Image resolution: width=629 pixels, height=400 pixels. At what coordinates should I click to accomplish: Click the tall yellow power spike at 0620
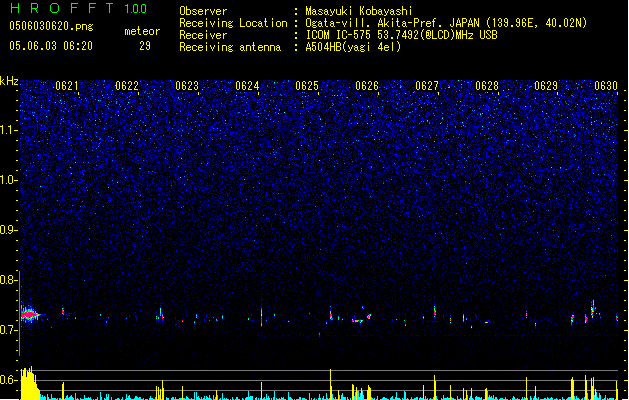[x=29, y=383]
